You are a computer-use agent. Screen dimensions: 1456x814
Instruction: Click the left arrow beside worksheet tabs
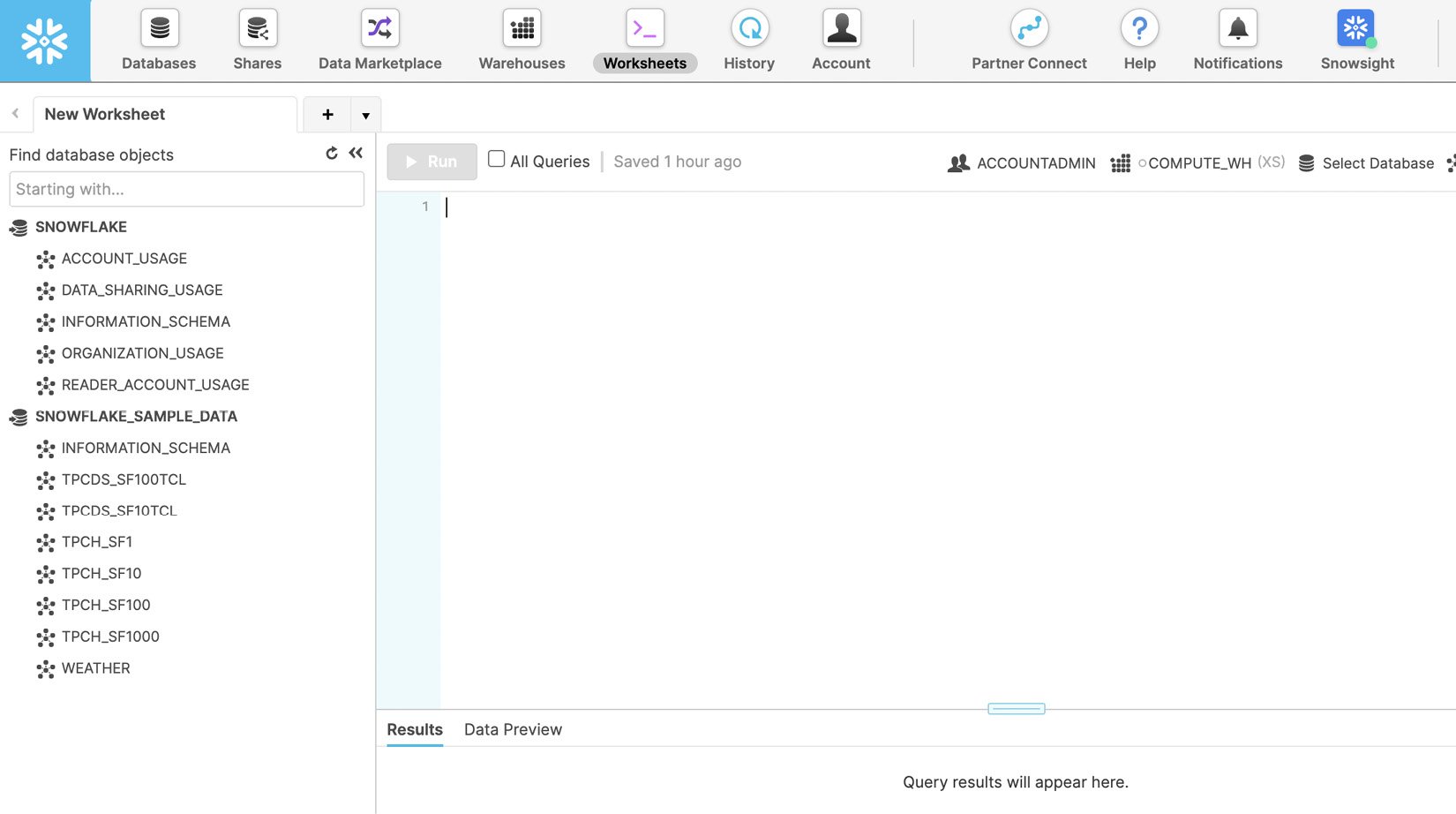(x=15, y=113)
